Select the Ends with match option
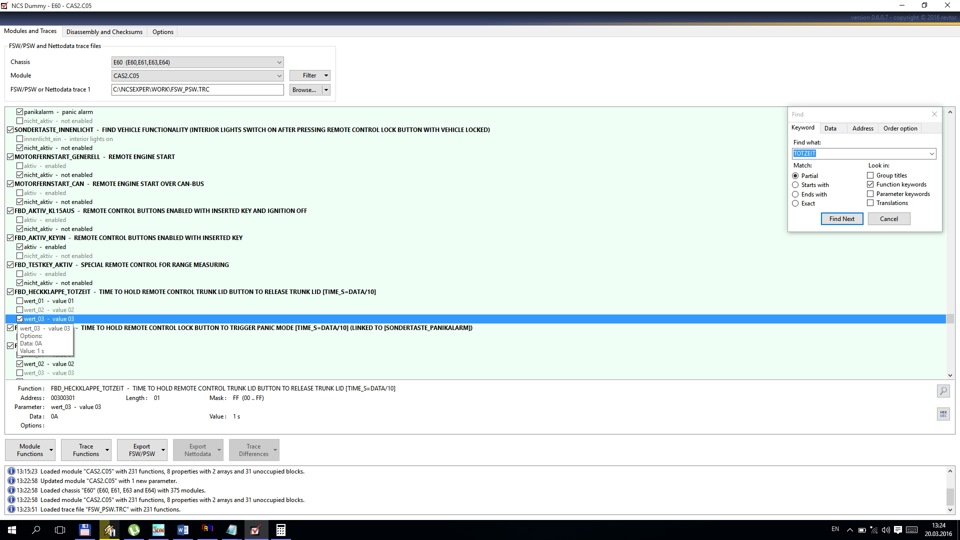 (795, 194)
